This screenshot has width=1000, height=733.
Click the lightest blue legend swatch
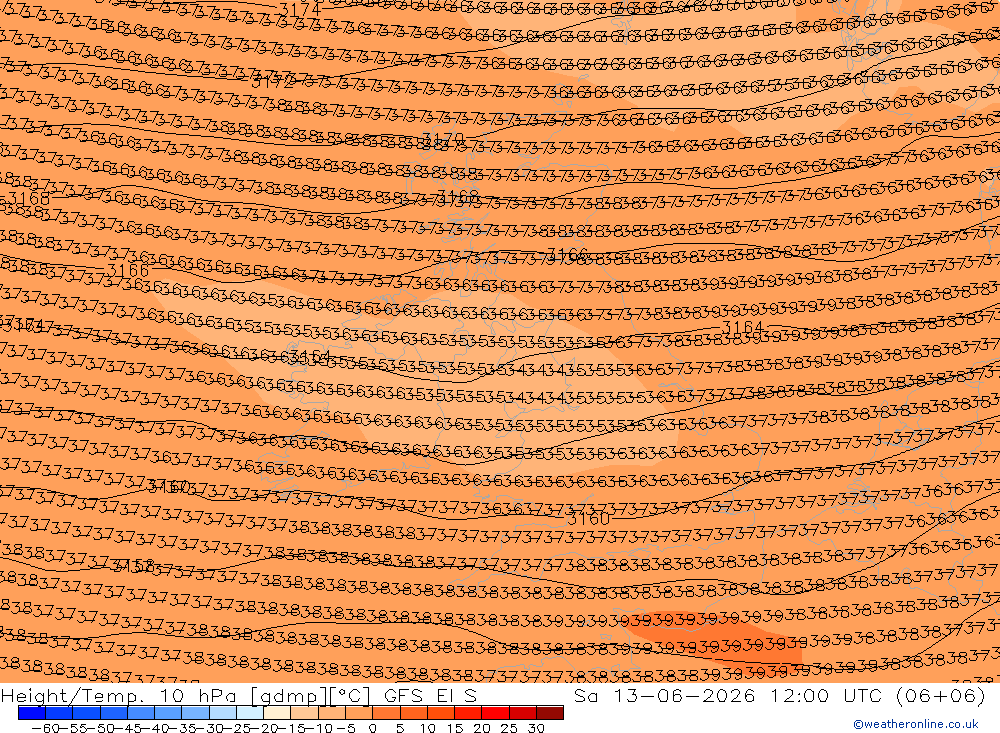(250, 712)
